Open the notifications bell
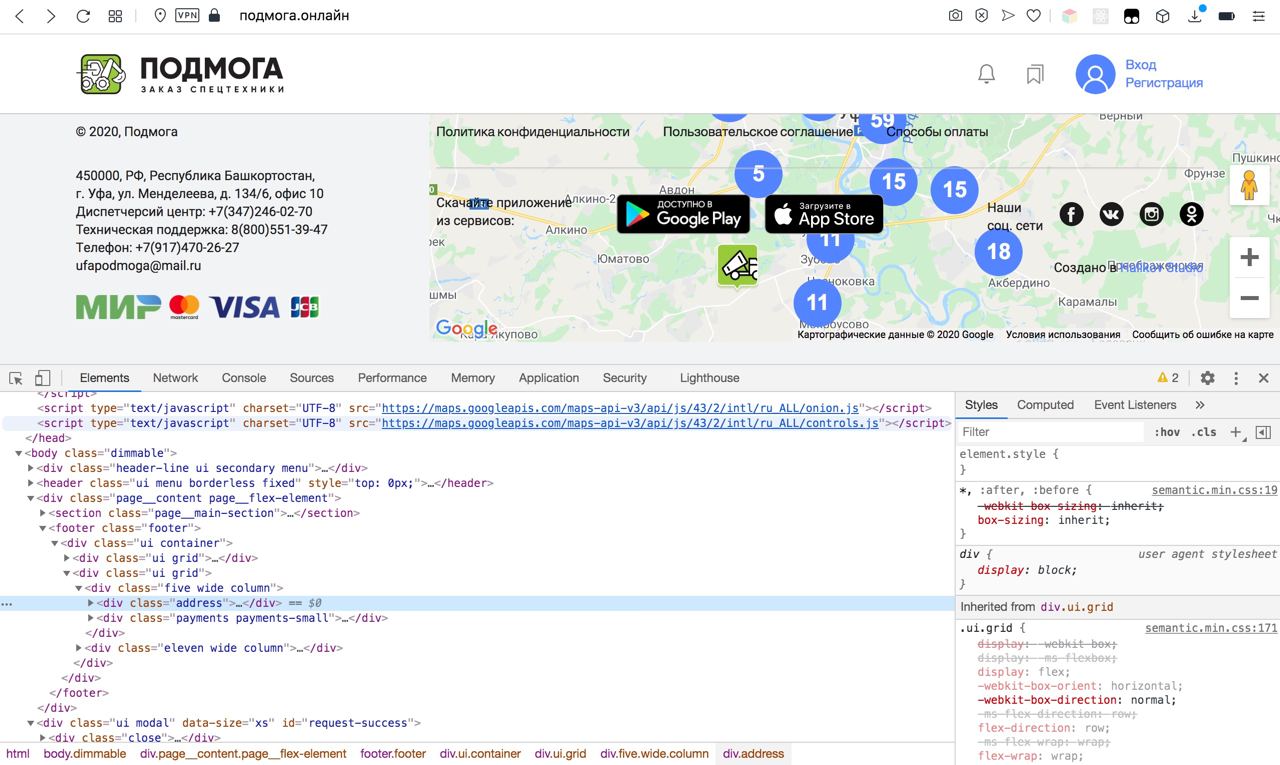This screenshot has height=765, width=1280. [x=986, y=74]
